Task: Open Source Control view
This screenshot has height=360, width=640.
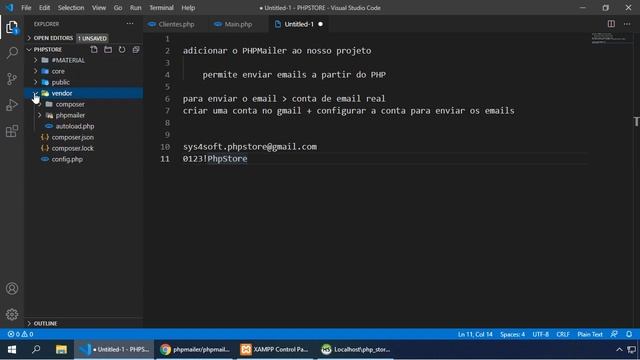Action: (x=12, y=79)
